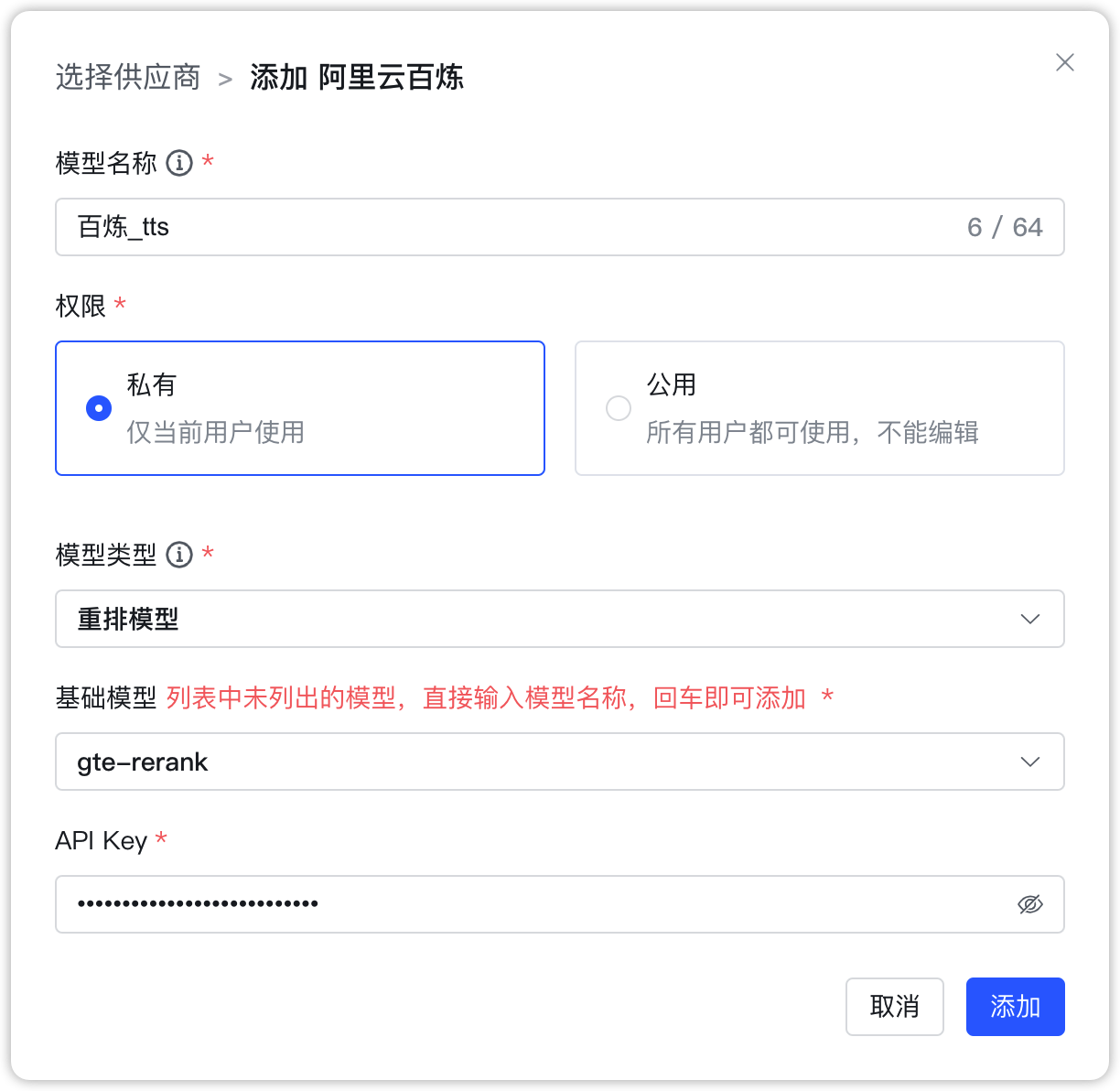1120x1091 pixels.
Task: Expand the model type list showing 重排模型
Action: click(560, 619)
